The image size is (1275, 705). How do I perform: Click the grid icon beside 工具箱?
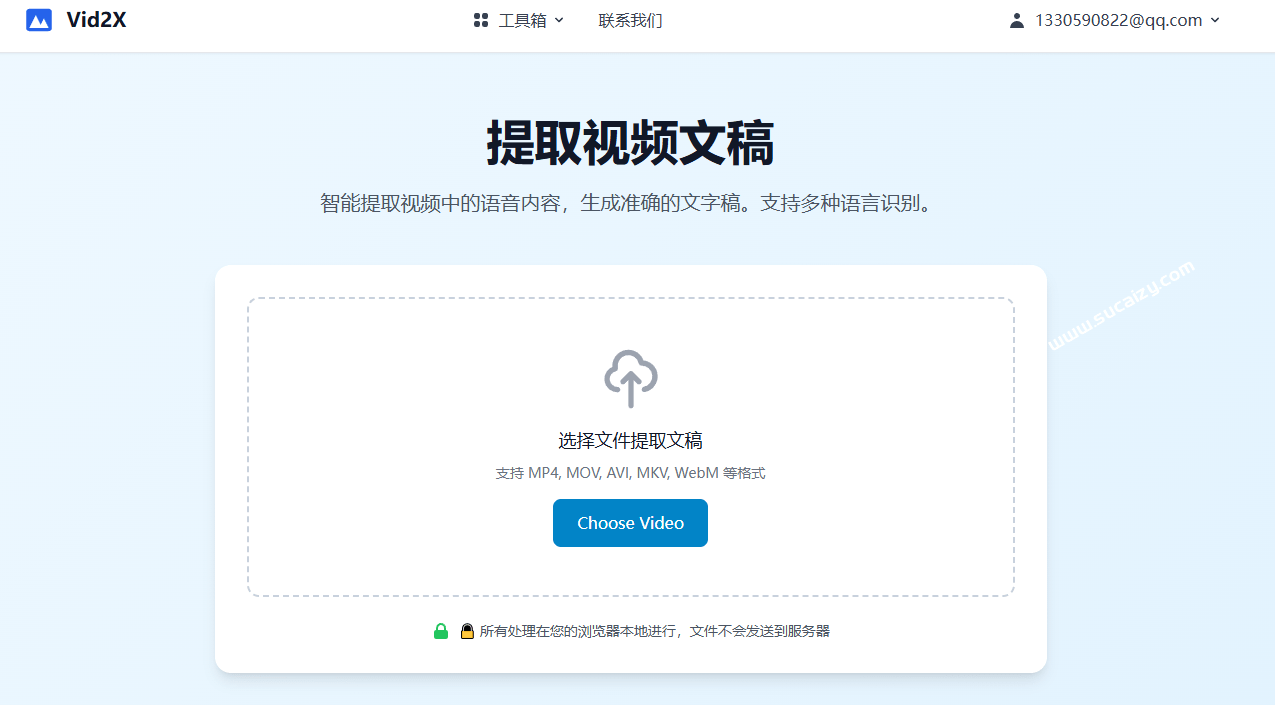coord(480,20)
